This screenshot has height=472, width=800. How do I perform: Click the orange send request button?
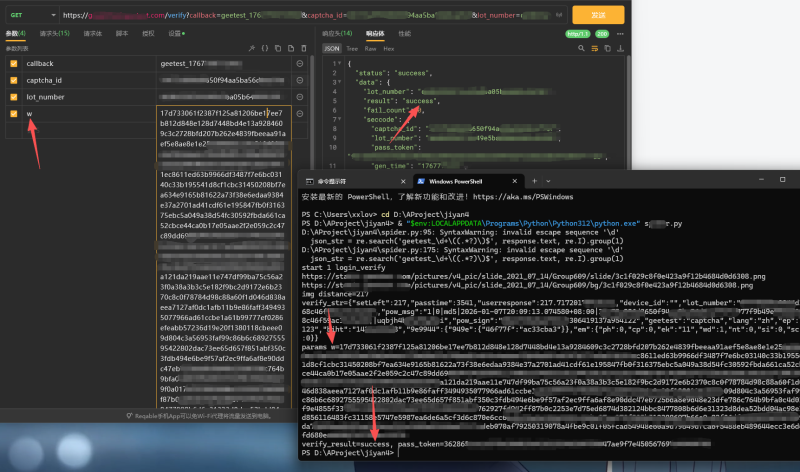[598, 16]
